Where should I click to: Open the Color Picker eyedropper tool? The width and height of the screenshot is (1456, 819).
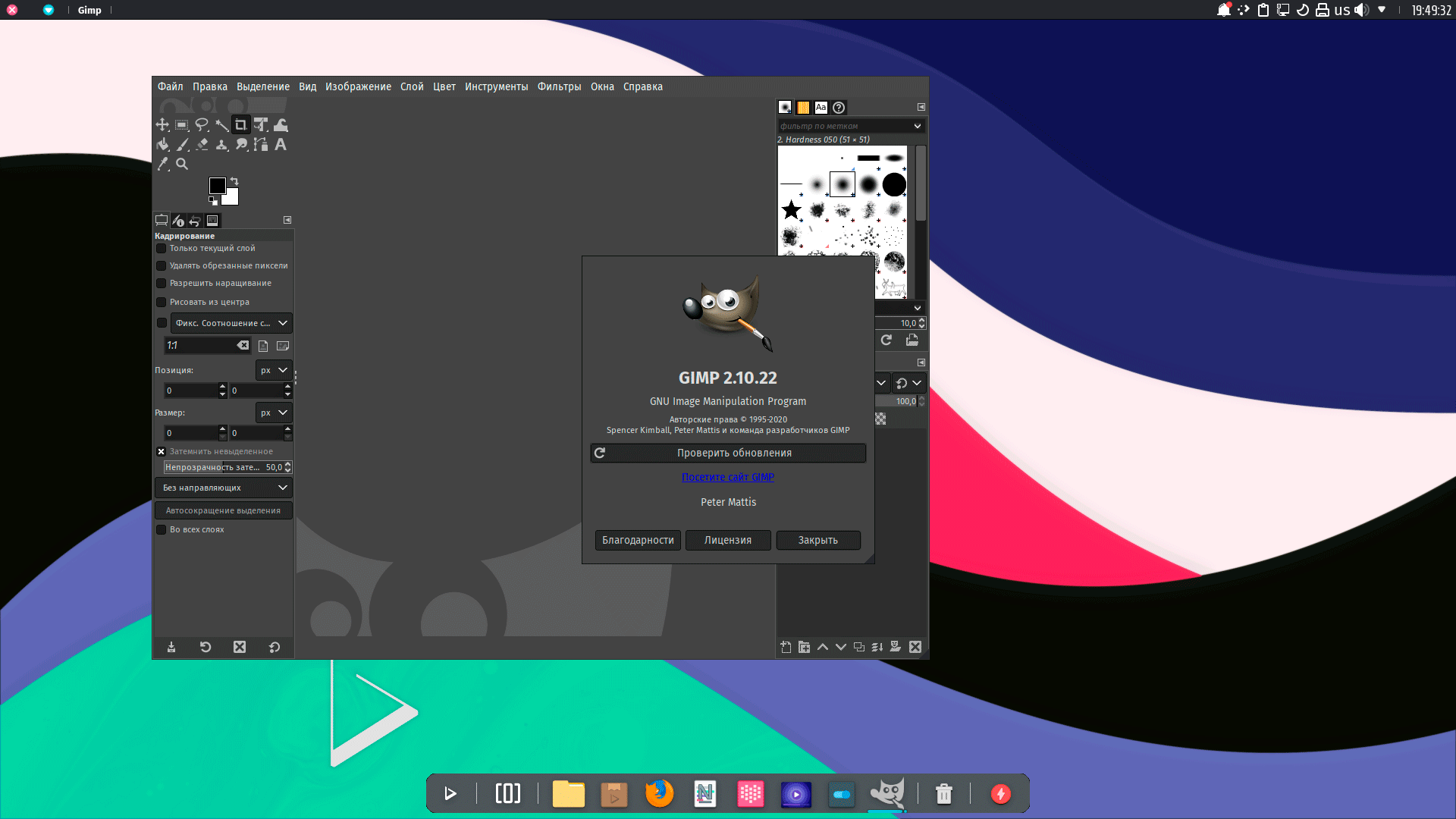click(x=162, y=164)
